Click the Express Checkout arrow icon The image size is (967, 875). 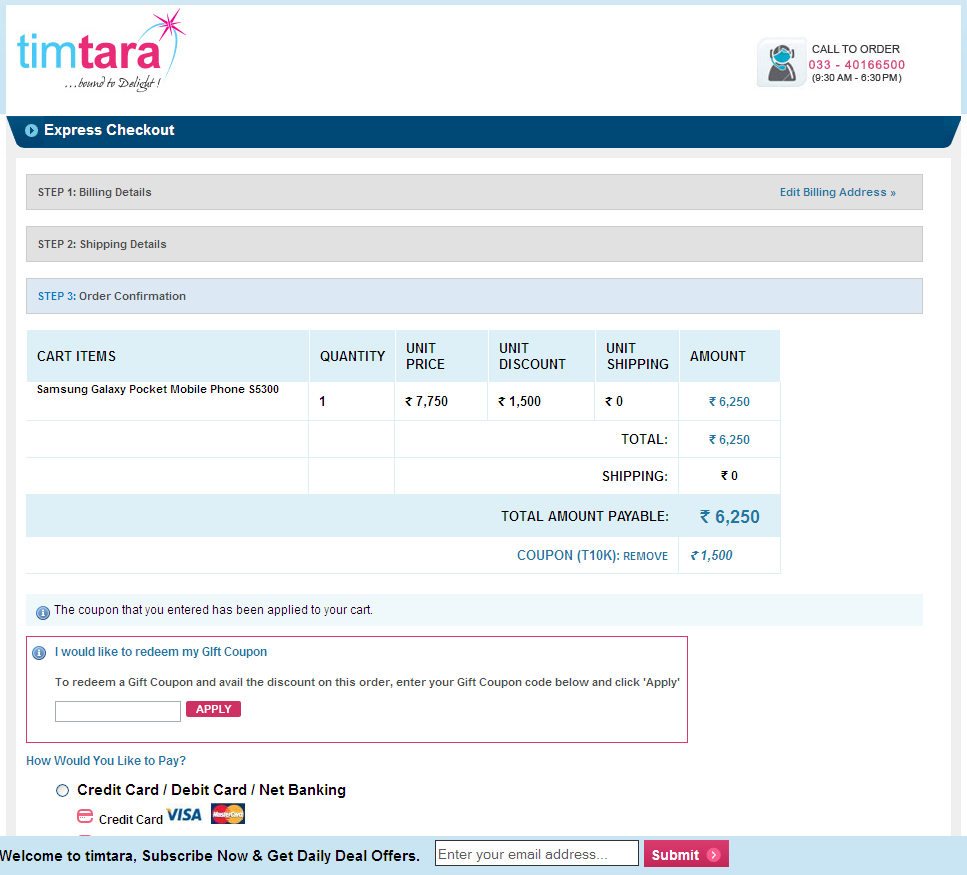(x=31, y=130)
